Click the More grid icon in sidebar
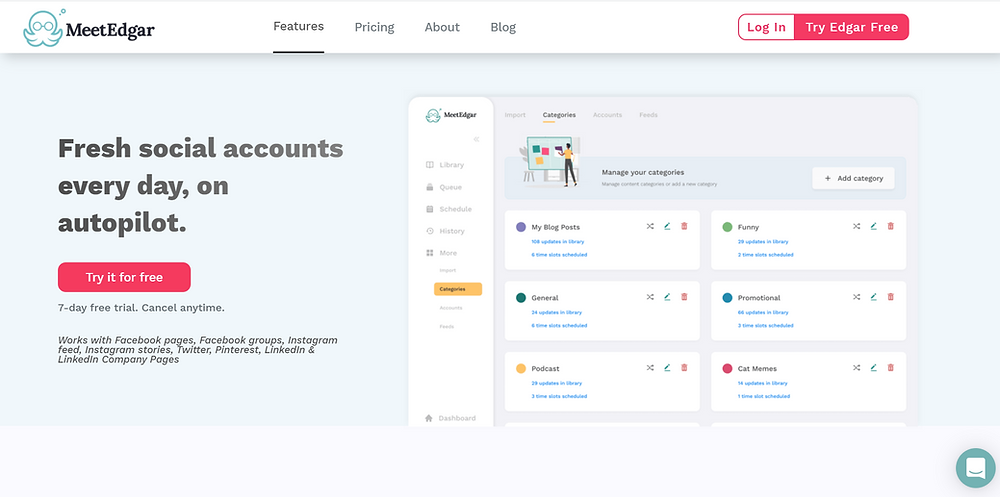 [430, 253]
